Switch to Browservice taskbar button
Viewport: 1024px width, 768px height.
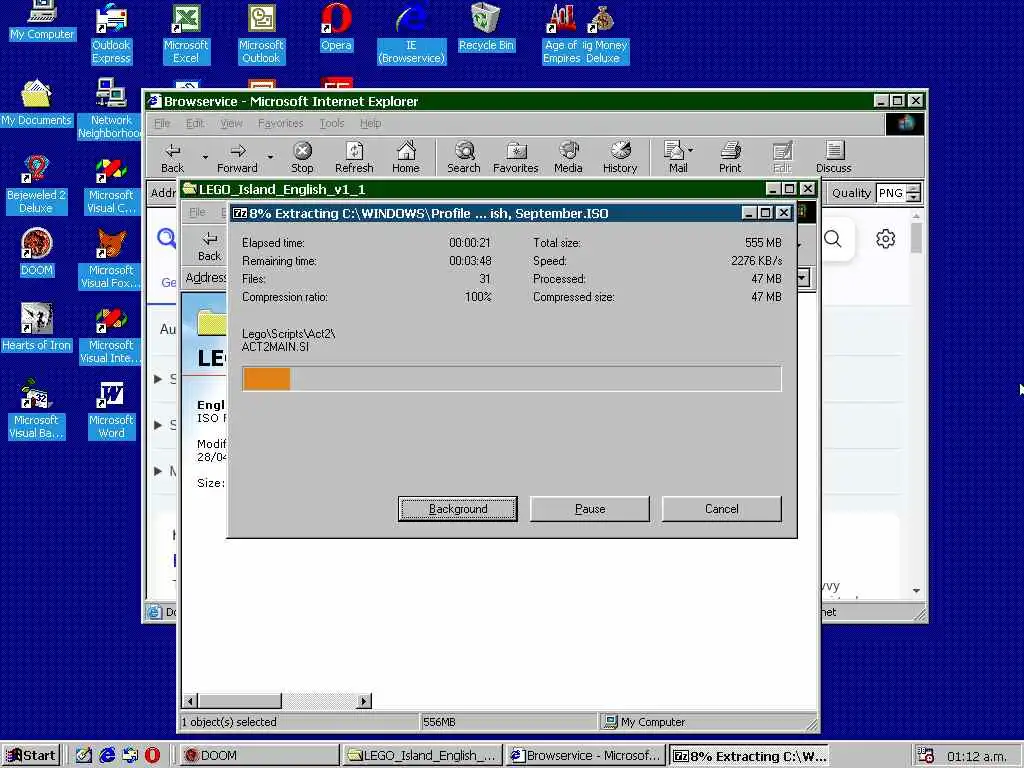tap(586, 756)
